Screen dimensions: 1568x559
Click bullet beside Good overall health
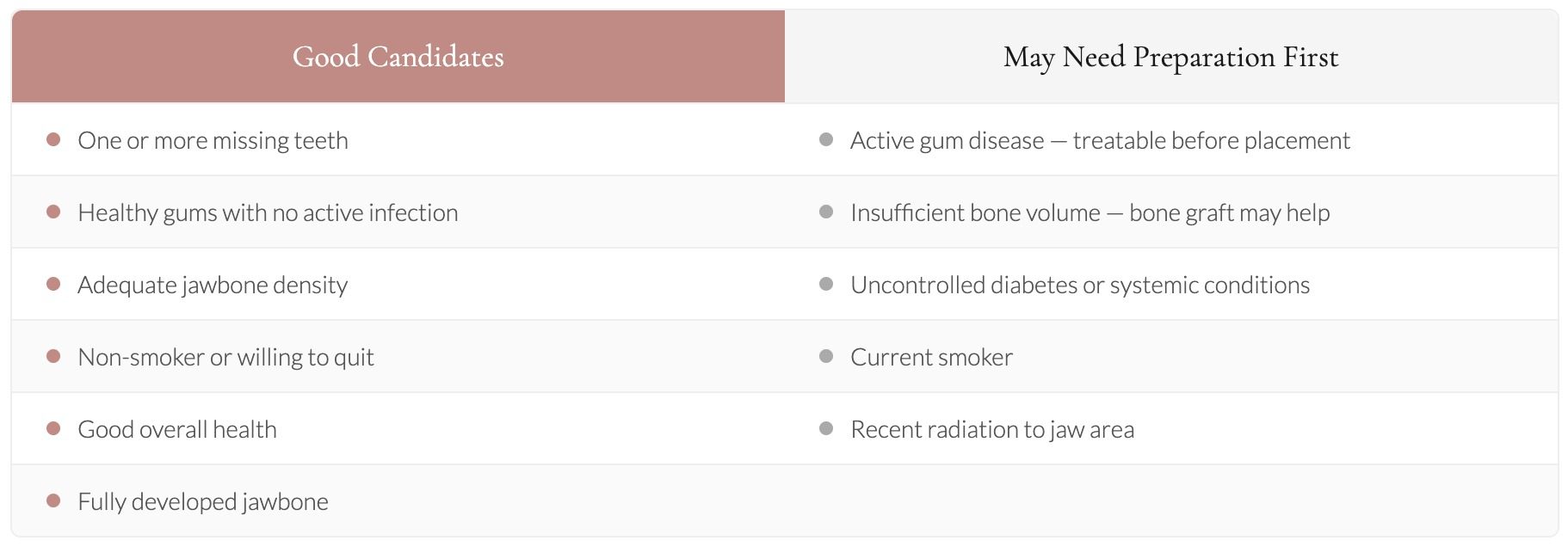[53, 428]
